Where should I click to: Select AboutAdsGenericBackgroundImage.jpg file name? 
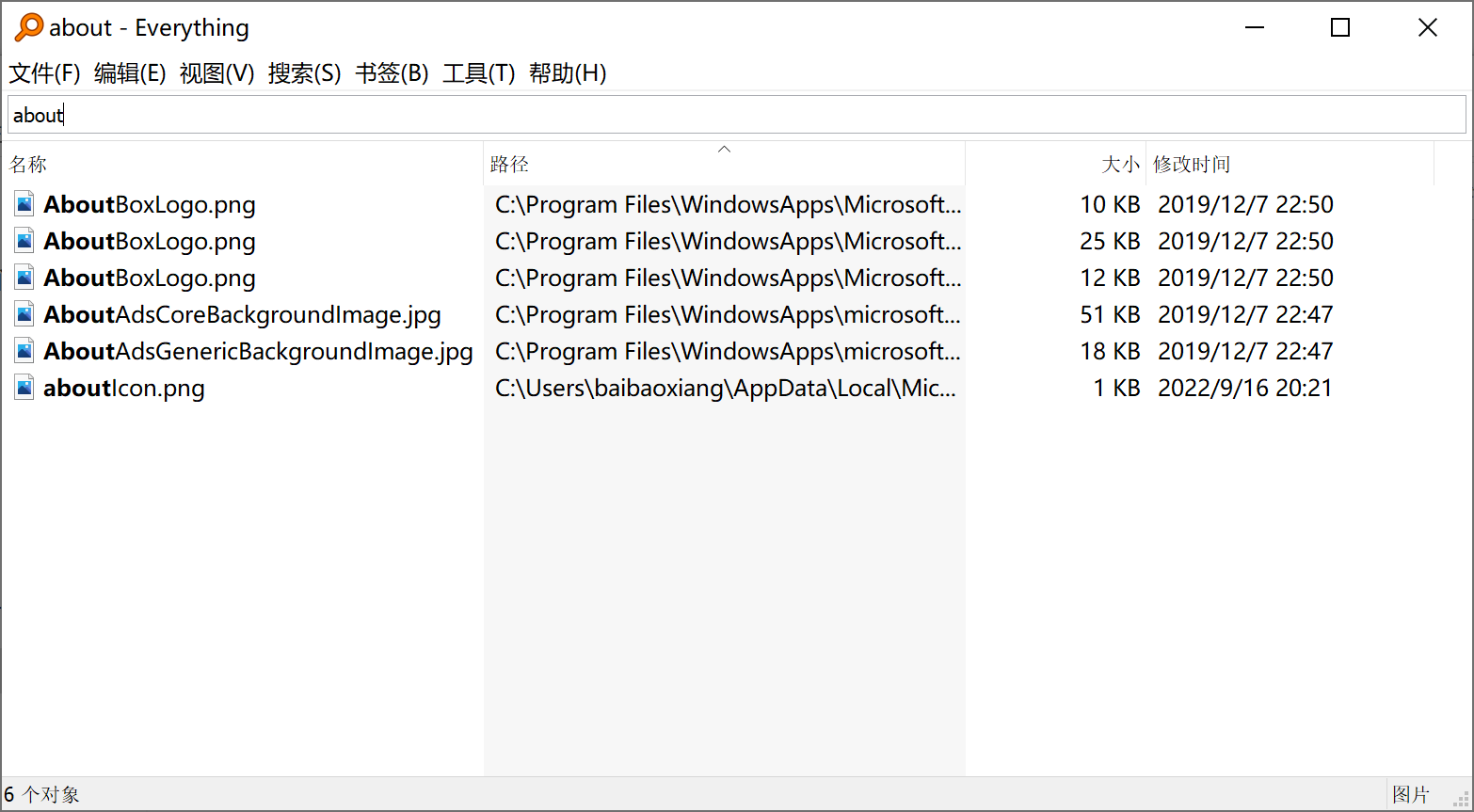pos(258,351)
